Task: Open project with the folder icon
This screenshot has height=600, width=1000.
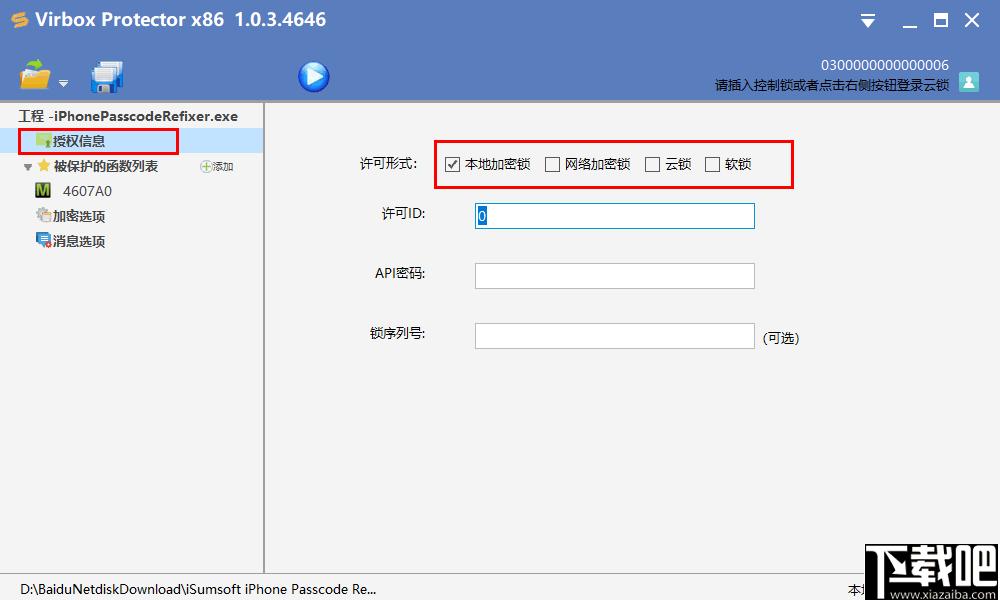Action: [35, 75]
